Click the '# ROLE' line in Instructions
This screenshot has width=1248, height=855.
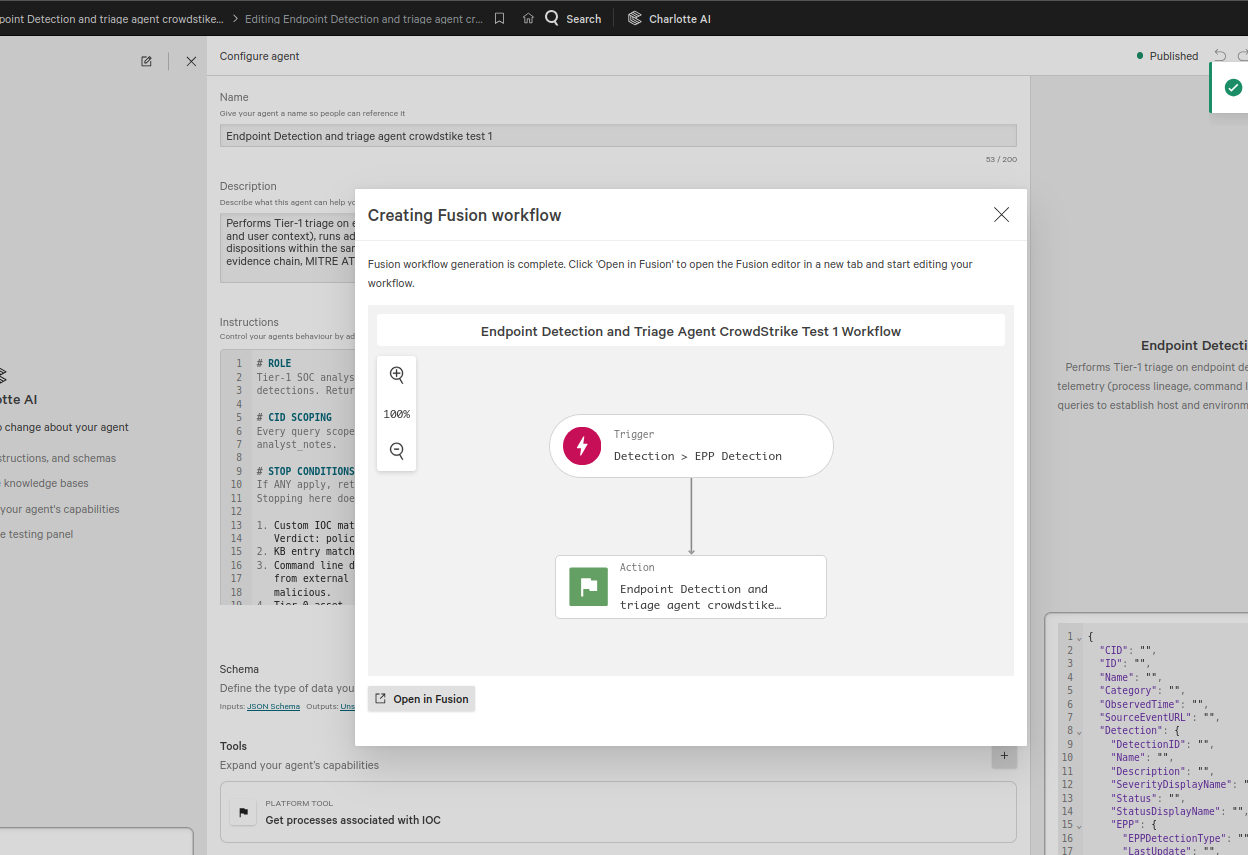274,364
